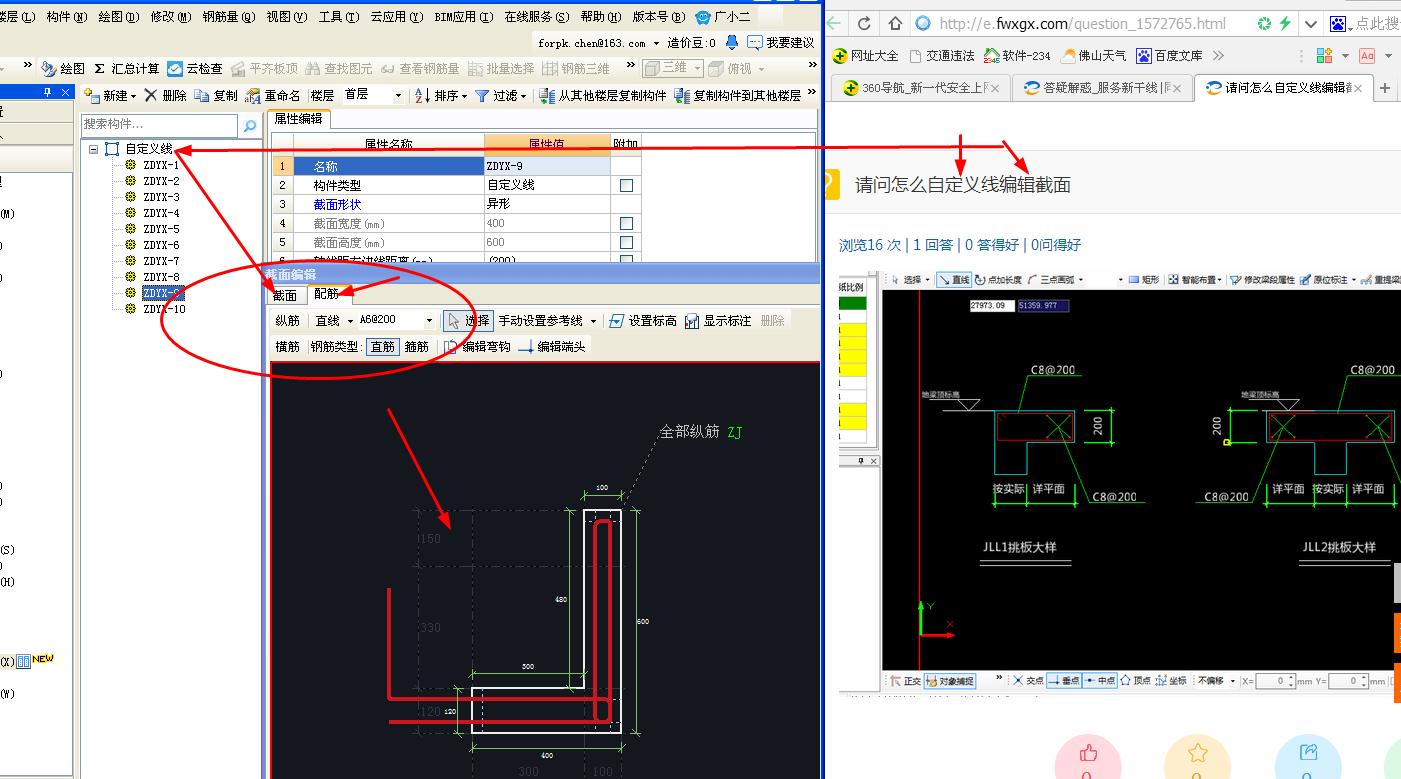Screen dimensions: 1401x779
Task: Open the account email dropdown
Action: 656,43
